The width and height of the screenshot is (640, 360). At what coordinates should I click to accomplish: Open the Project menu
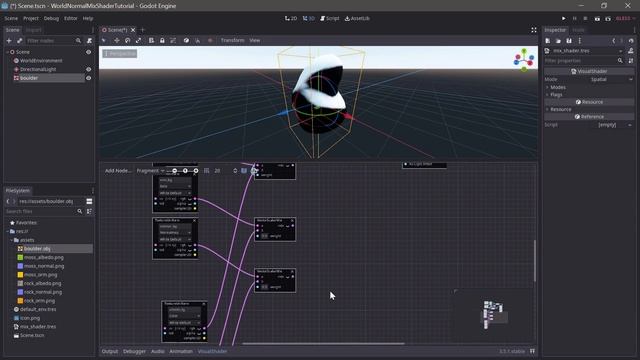tap(31, 18)
